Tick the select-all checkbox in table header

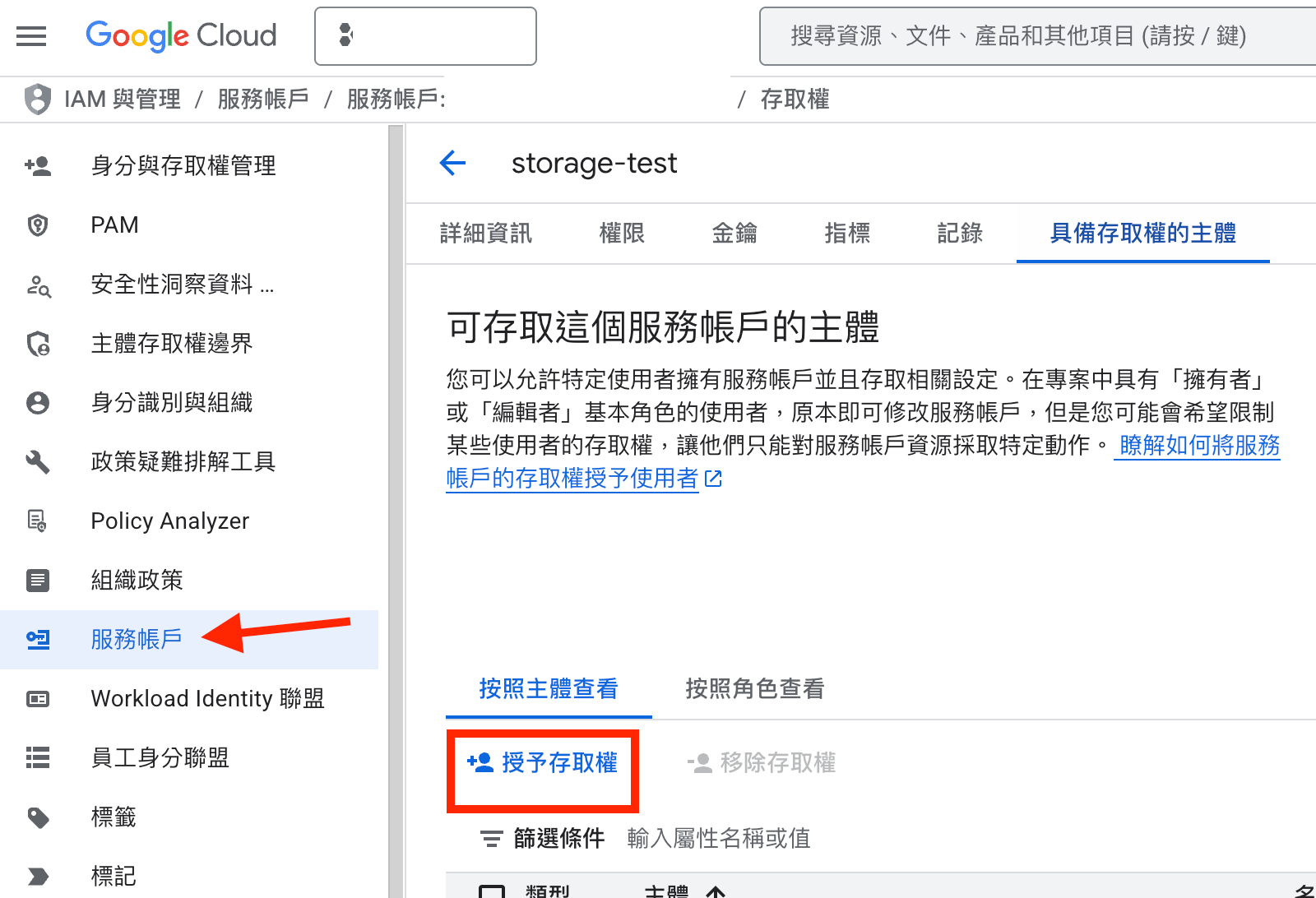tap(492, 892)
